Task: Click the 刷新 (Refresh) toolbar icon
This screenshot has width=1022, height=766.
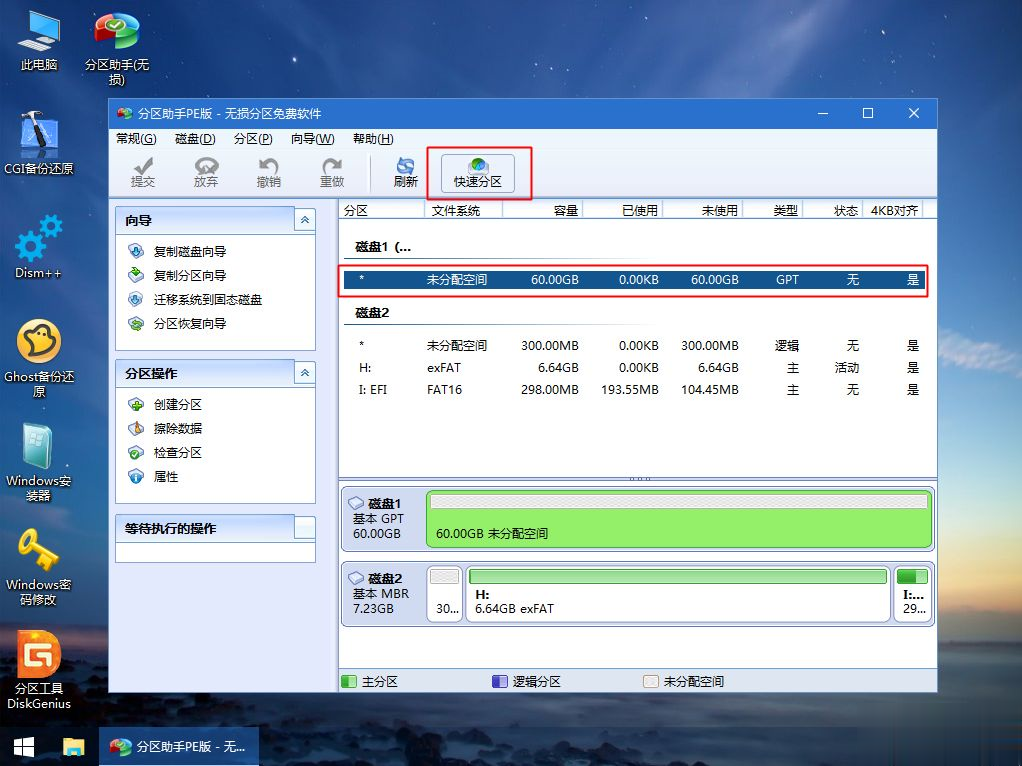Action: (x=404, y=171)
